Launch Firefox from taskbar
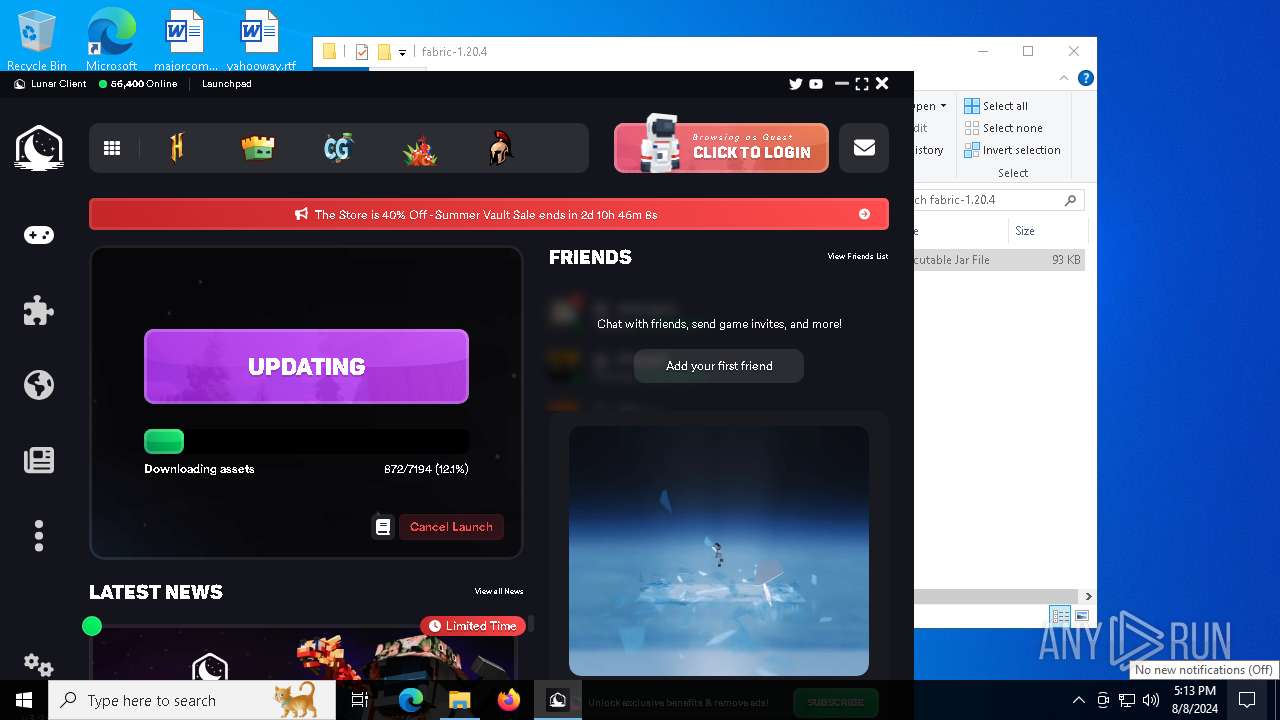This screenshot has height=720, width=1280. point(509,700)
